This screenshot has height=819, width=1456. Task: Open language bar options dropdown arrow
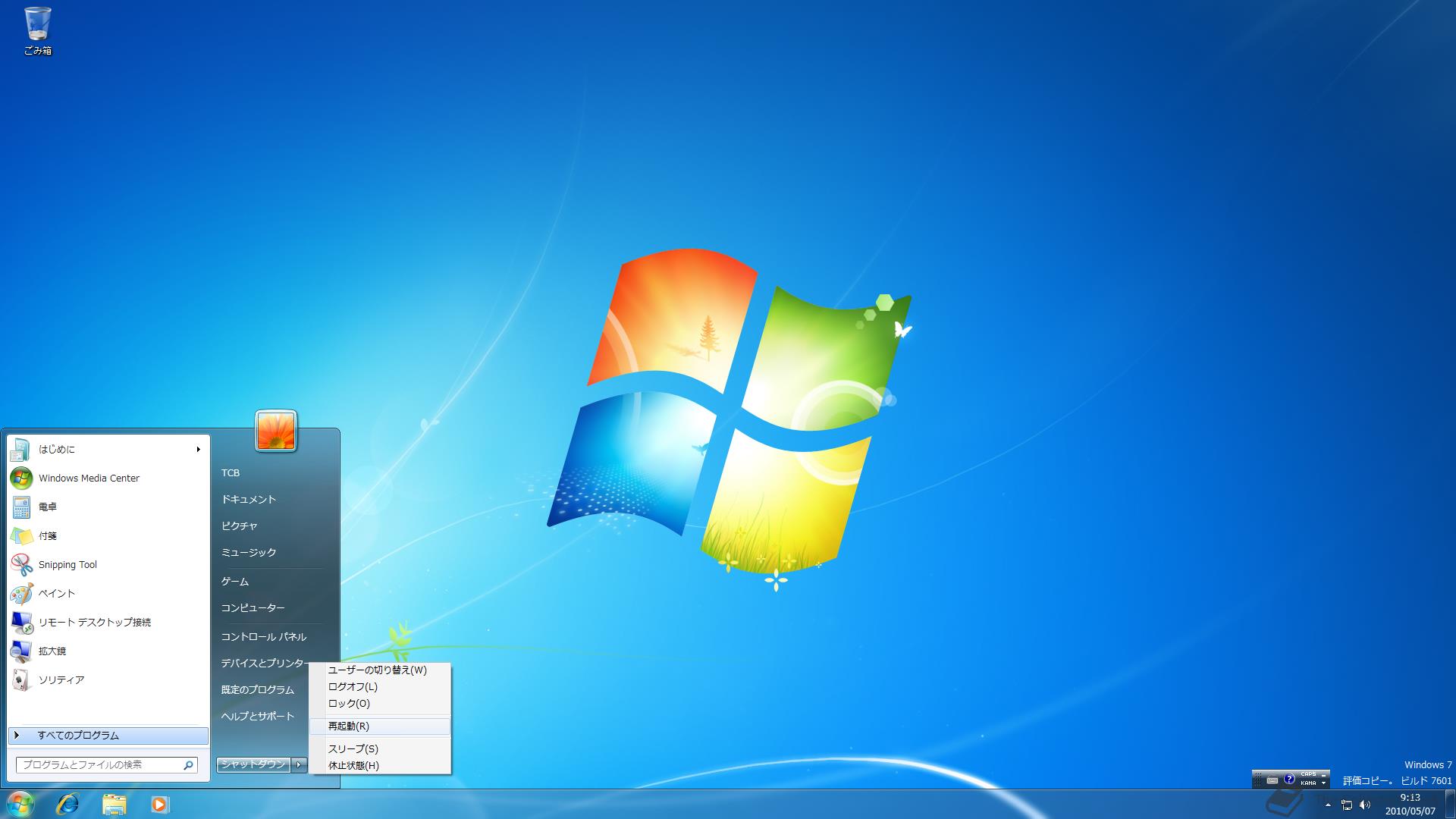(1323, 783)
